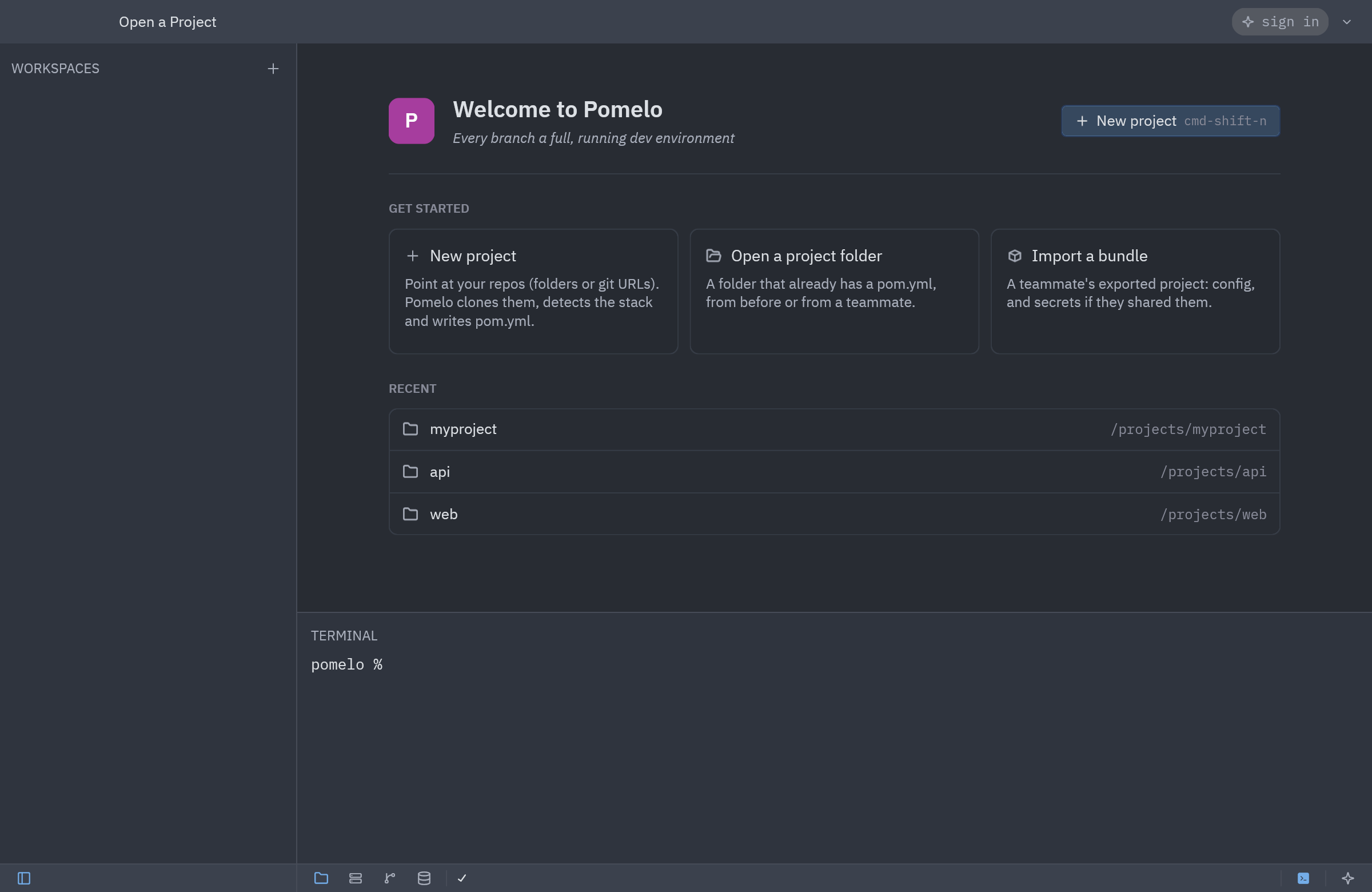This screenshot has height=892, width=1372.
Task: Click the folder icon beside api
Action: (x=410, y=472)
